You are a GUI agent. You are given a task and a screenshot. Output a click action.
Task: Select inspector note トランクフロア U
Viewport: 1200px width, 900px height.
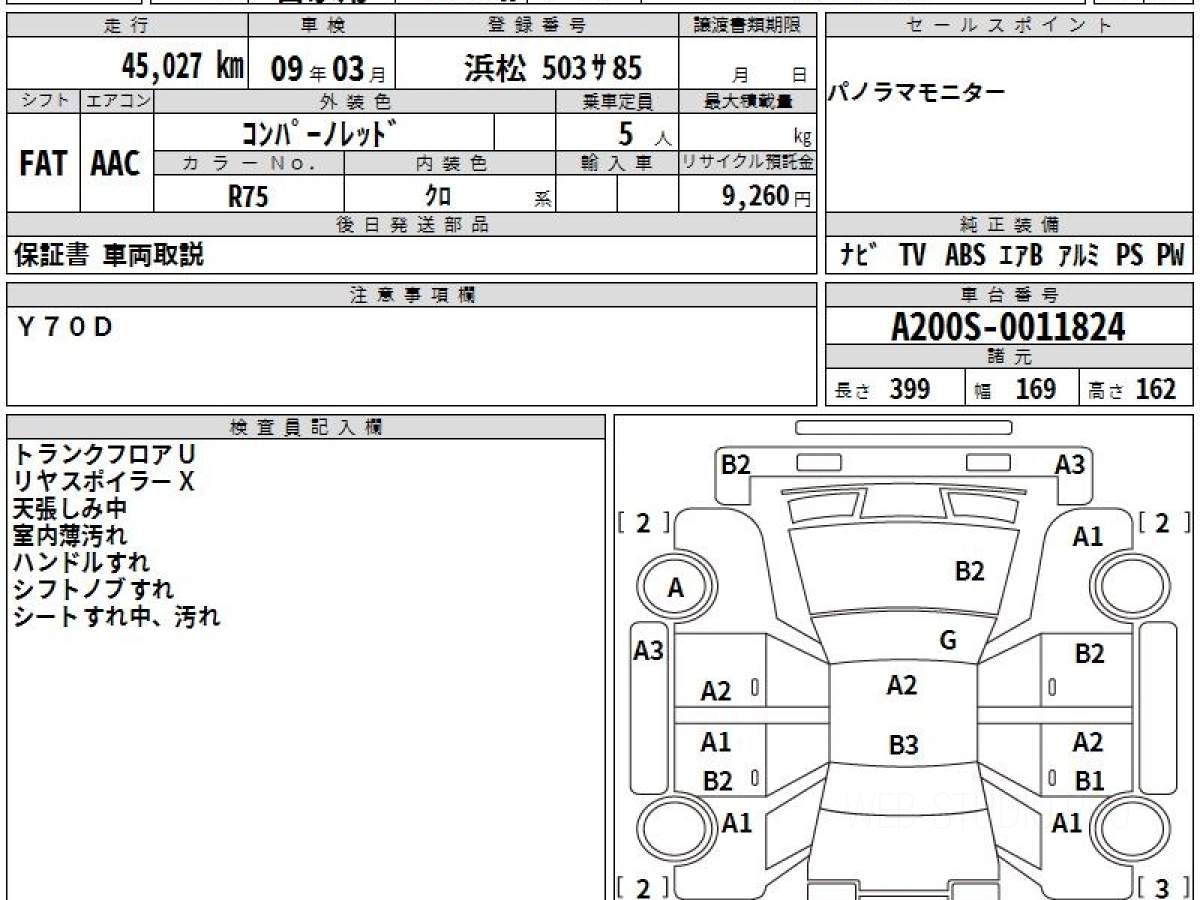coord(104,454)
